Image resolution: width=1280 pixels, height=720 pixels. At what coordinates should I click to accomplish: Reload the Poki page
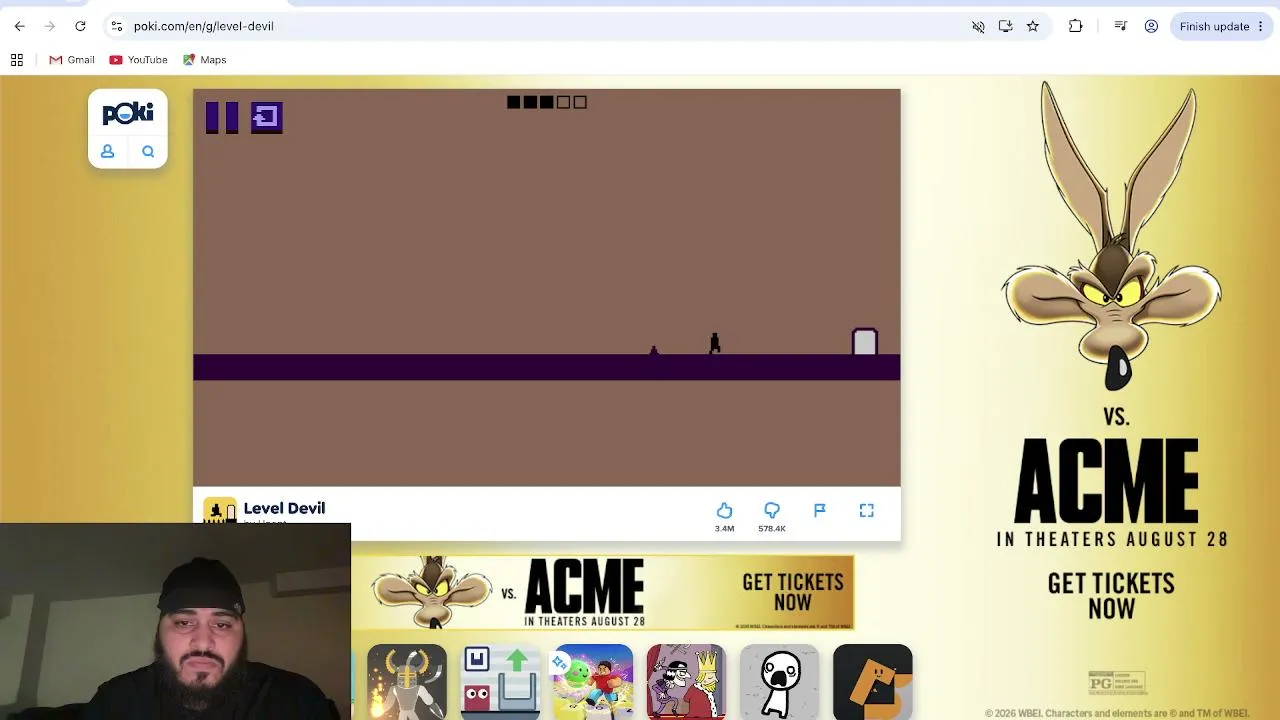point(80,26)
